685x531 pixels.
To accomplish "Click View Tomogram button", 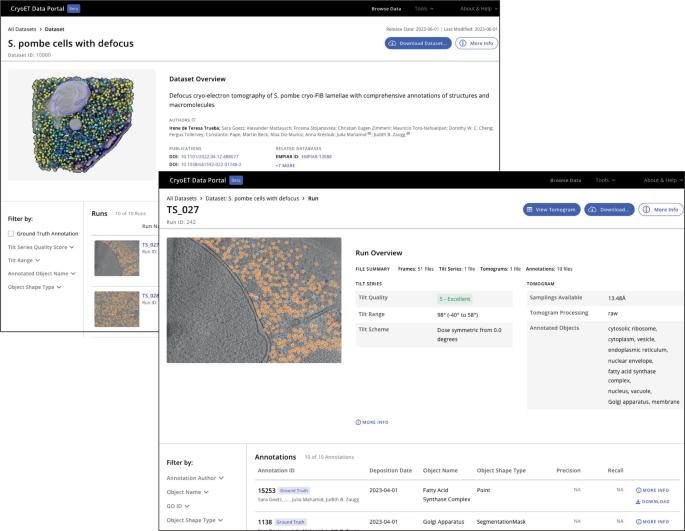I will (552, 210).
